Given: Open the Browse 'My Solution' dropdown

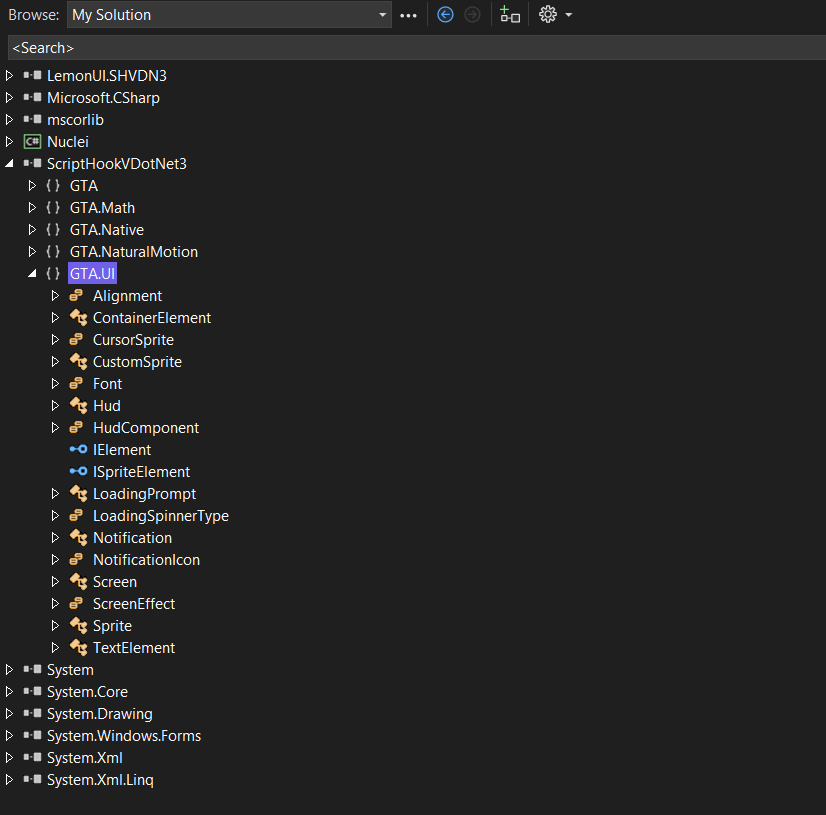Looking at the screenshot, I should [x=229, y=15].
